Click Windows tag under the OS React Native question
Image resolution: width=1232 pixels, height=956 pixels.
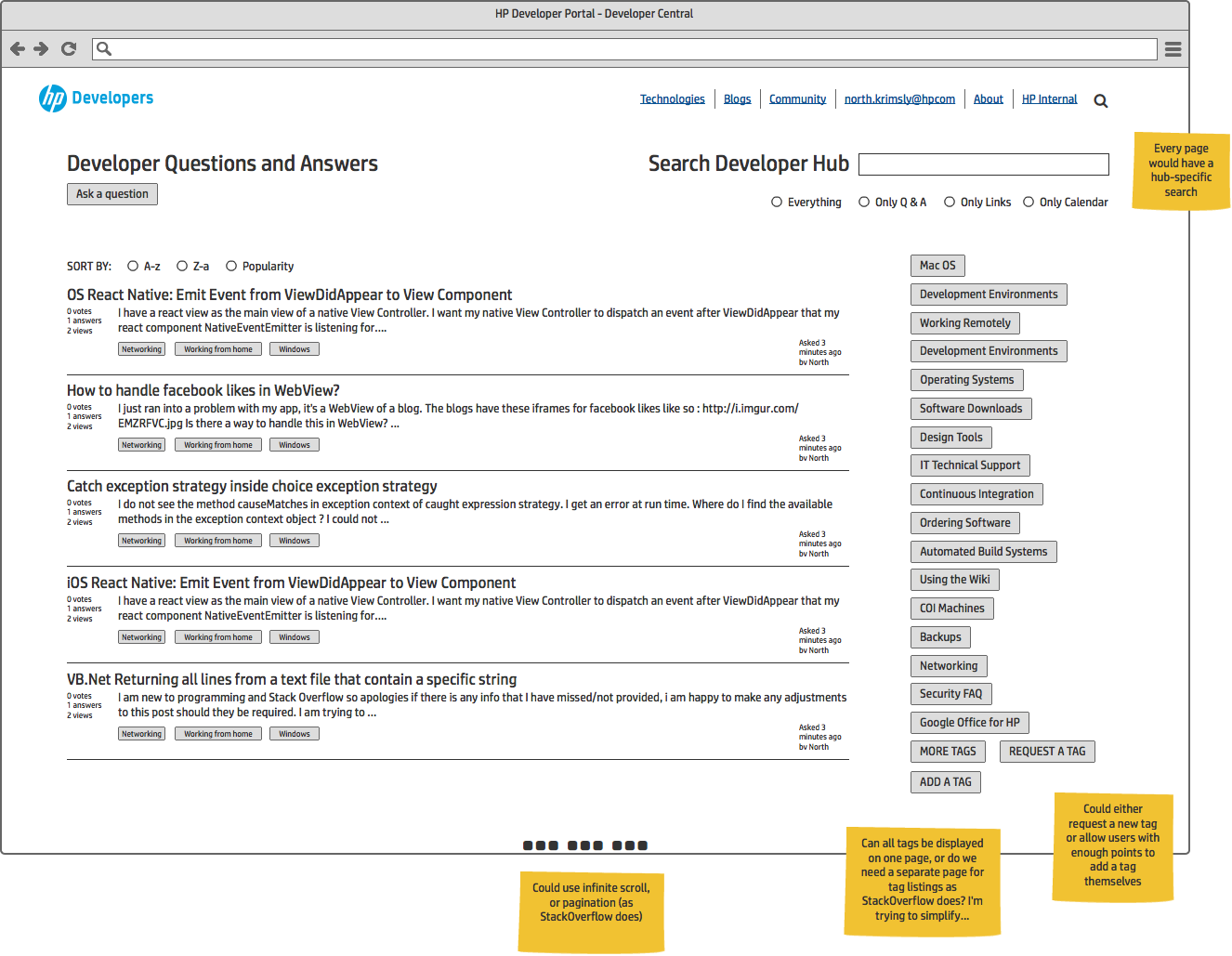295,349
